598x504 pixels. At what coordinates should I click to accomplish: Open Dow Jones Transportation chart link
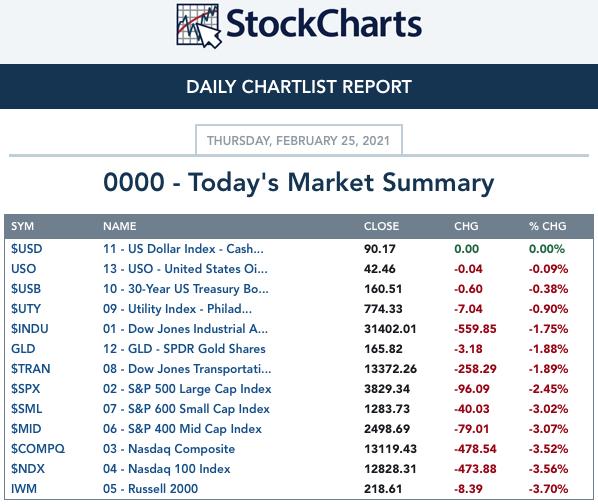point(187,369)
